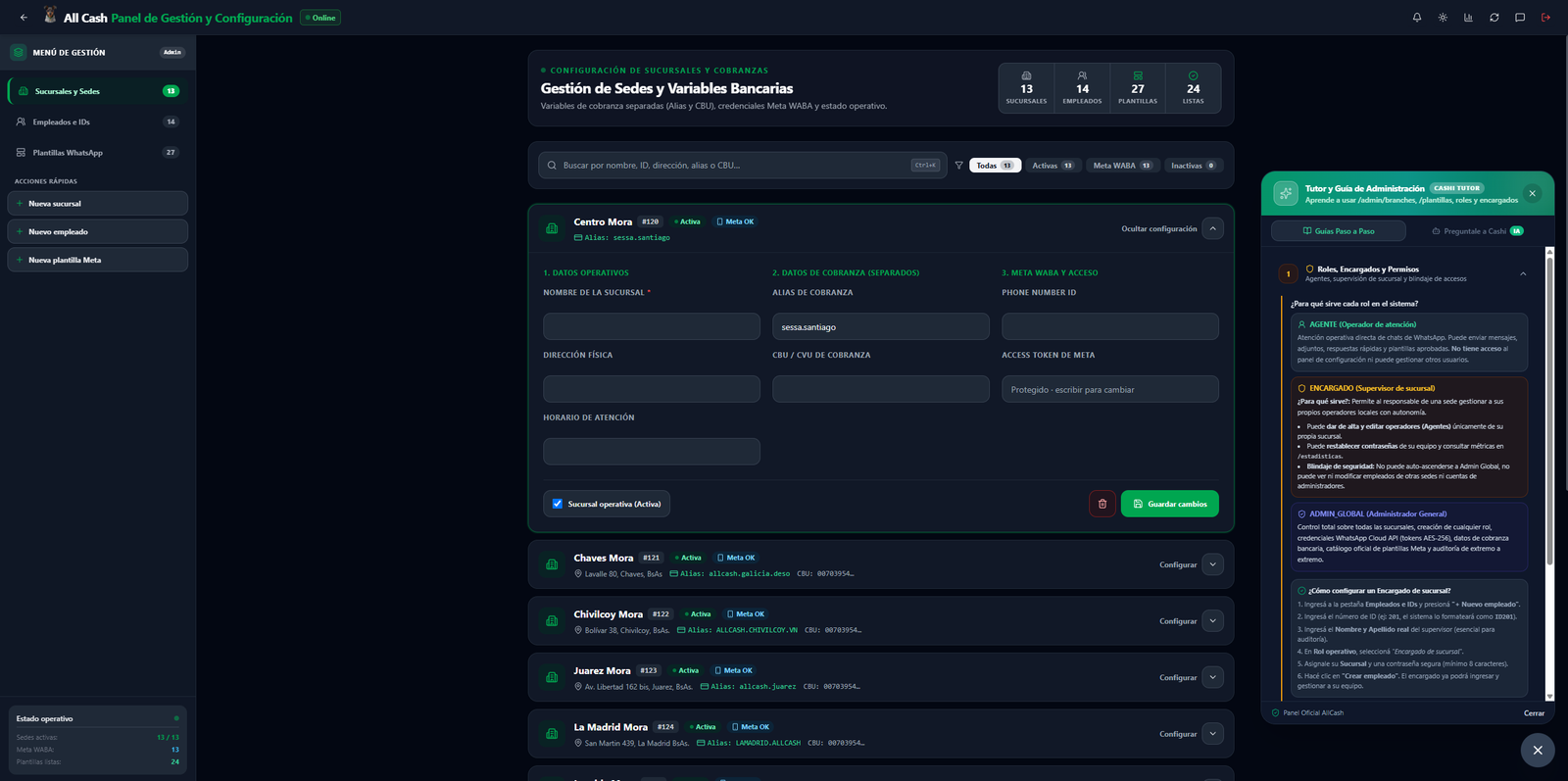Select the Meta WABA filter
The width and height of the screenshot is (1568, 781).
1123,166
